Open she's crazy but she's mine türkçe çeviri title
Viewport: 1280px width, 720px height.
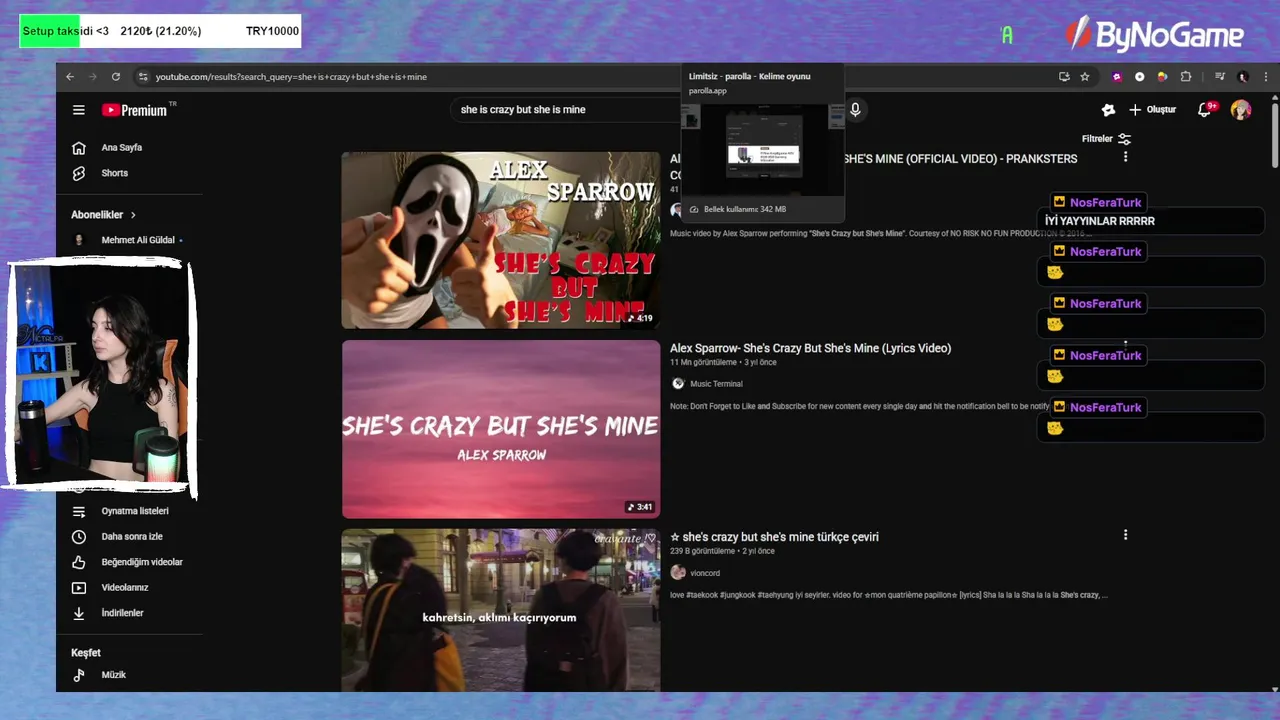coord(774,537)
